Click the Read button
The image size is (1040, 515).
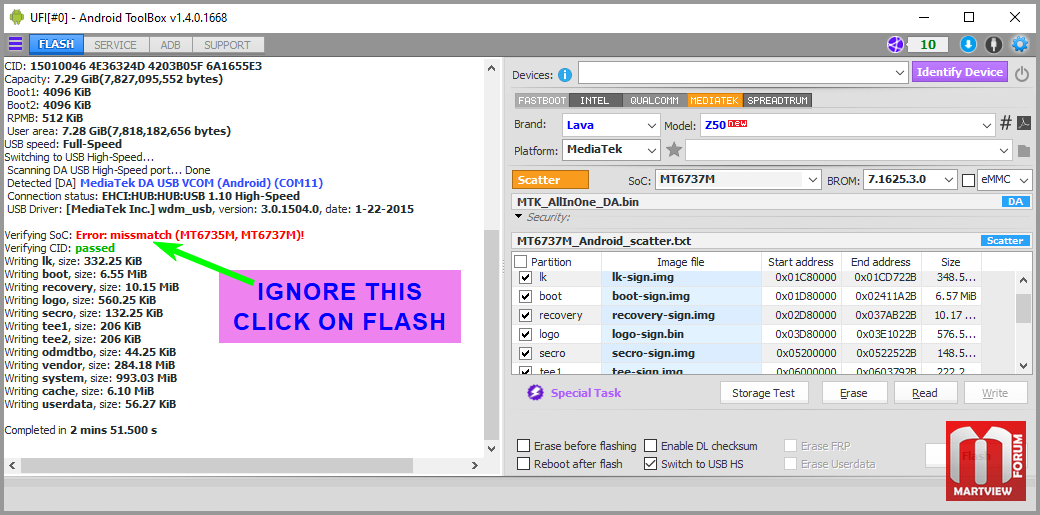[x=925, y=393]
